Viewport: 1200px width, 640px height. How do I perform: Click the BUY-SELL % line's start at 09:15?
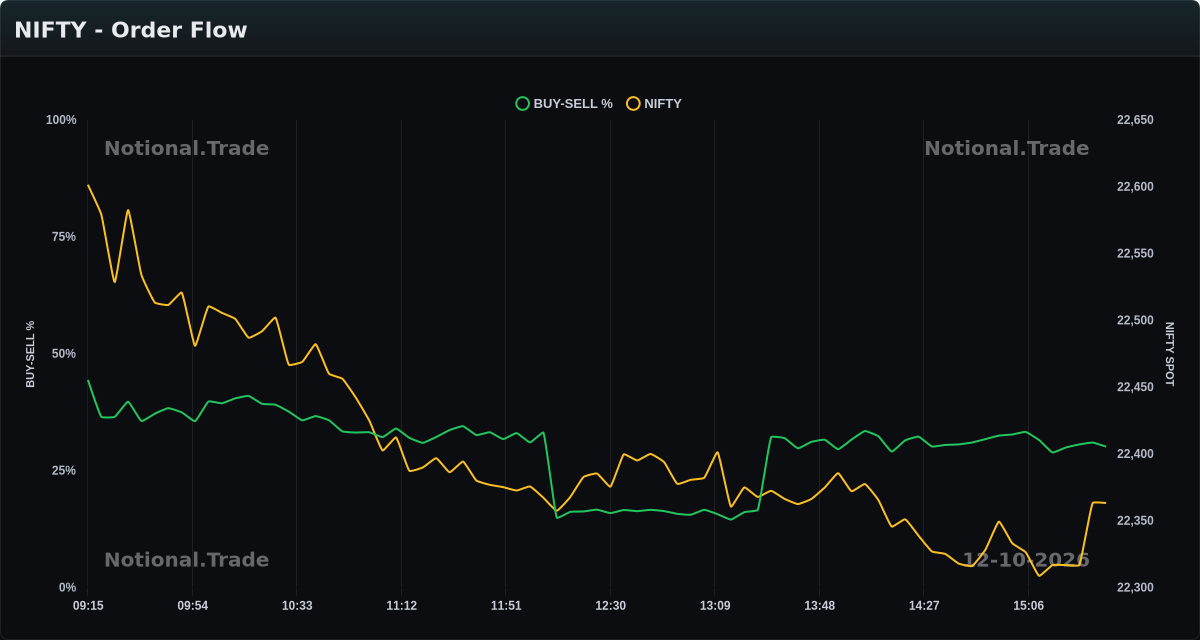88,380
